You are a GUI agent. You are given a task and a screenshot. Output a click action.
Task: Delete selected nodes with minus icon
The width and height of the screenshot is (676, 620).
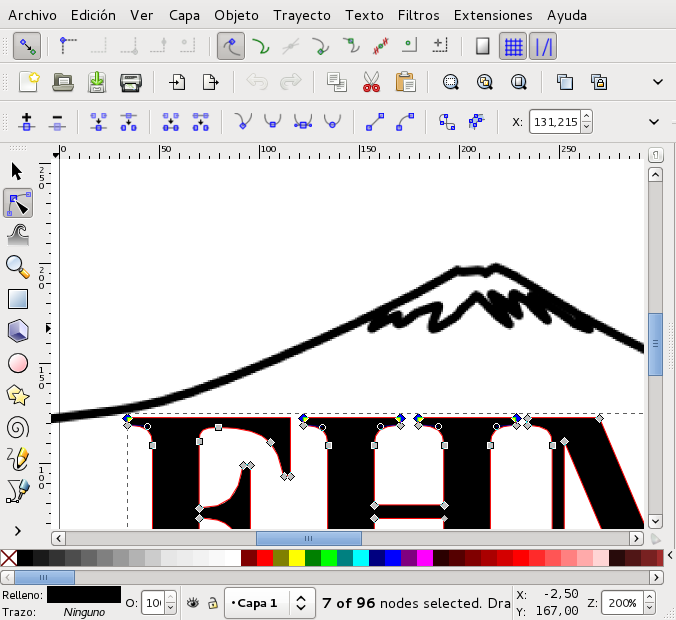pos(57,122)
